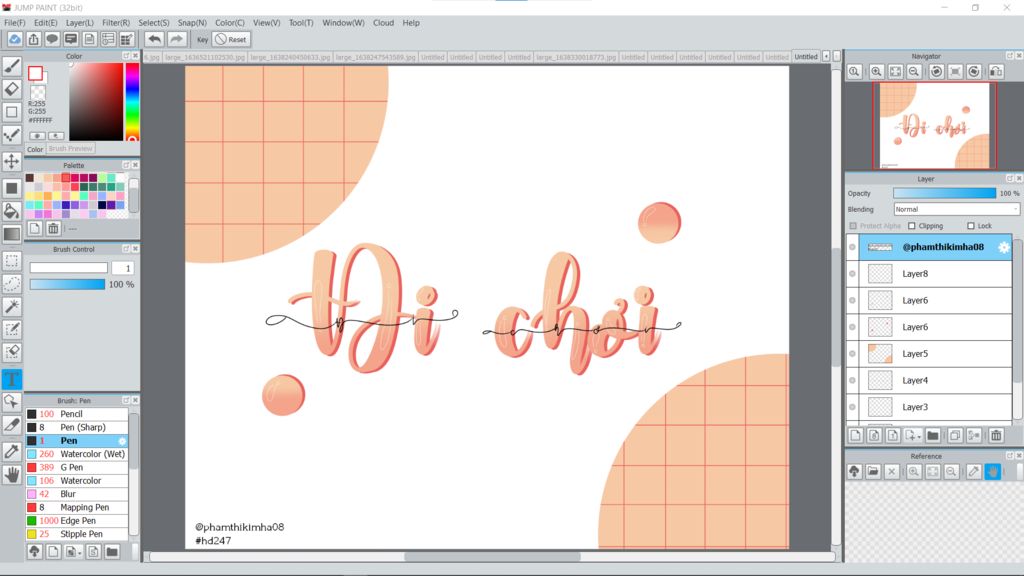The width and height of the screenshot is (1024, 576).
Task: Delete palette color with trash icon
Action: coord(54,228)
